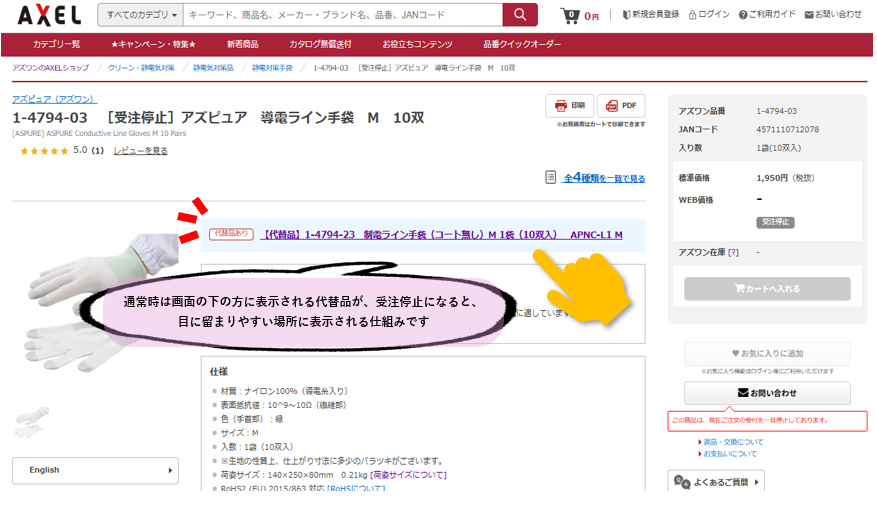Open ★キャンペーン・特集★ menu
This screenshot has height=505, width=877.
[x=153, y=44]
